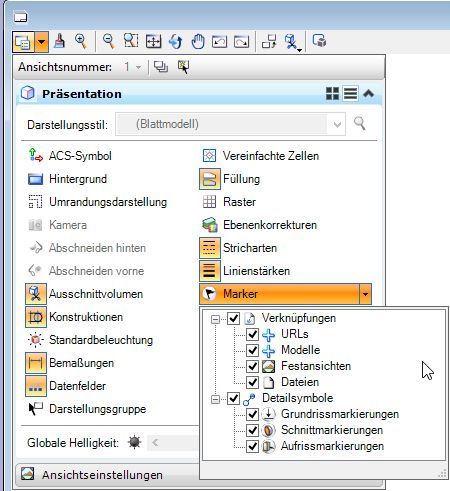Image resolution: width=450 pixels, height=491 pixels.
Task: Click the Update View brush icon
Action: (x=60, y=42)
